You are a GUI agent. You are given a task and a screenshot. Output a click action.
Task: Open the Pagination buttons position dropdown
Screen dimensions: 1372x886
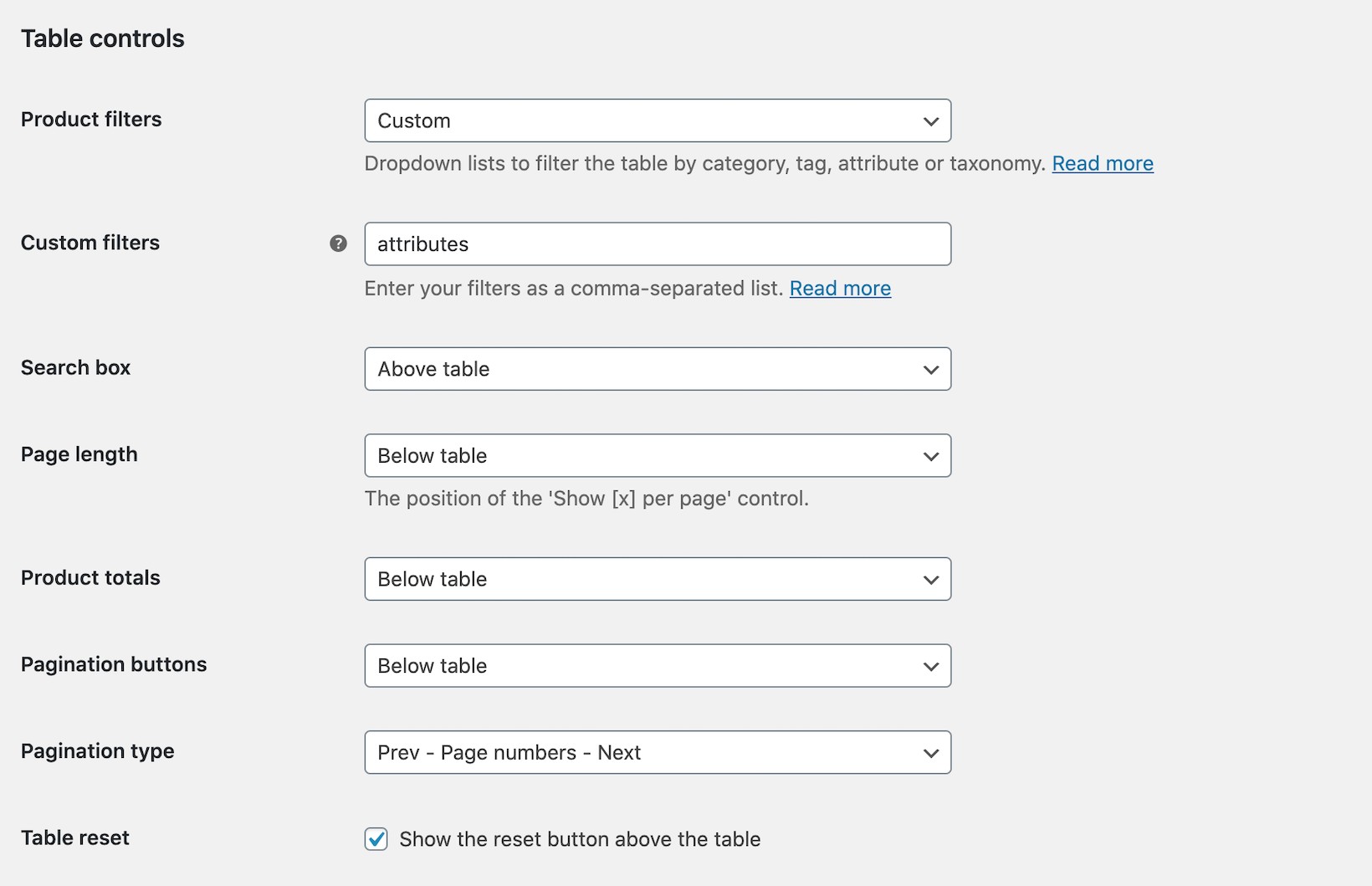658,666
